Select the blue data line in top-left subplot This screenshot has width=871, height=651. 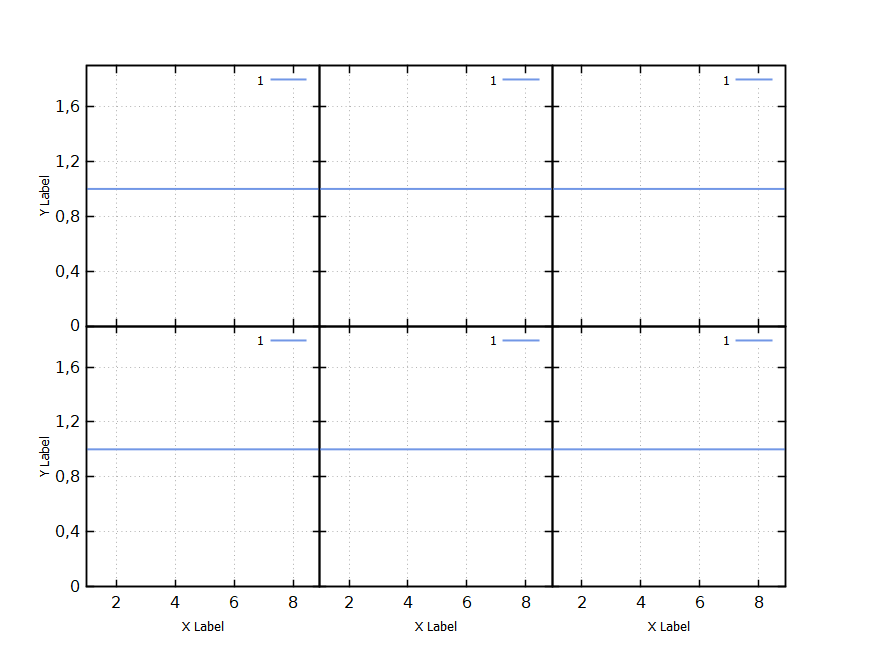[203, 189]
